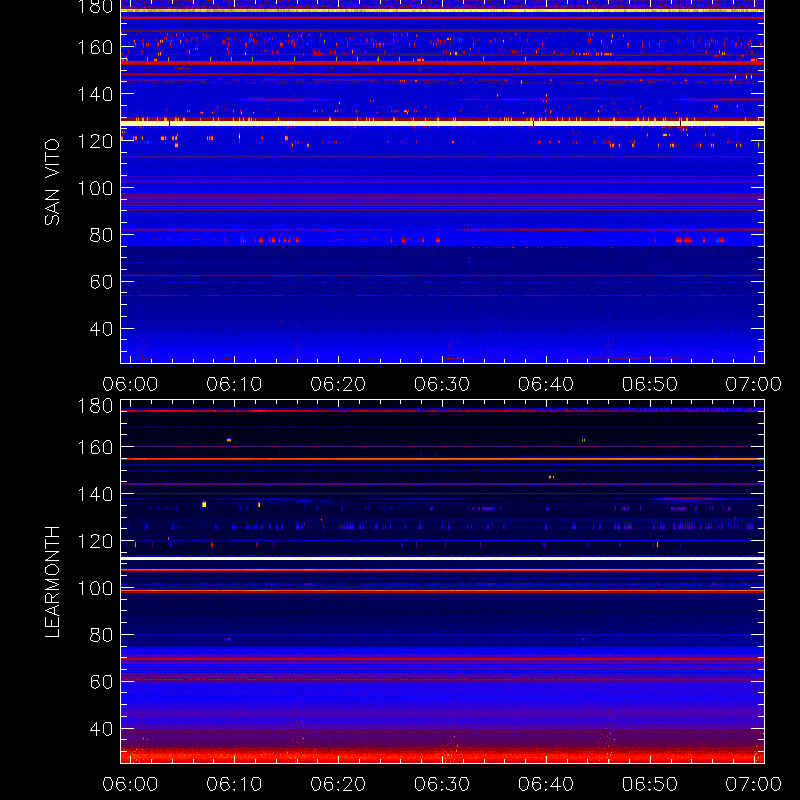The width and height of the screenshot is (800, 800).
Task: Choose the 06:00 time label of Learmonth plot
Action: 130,784
